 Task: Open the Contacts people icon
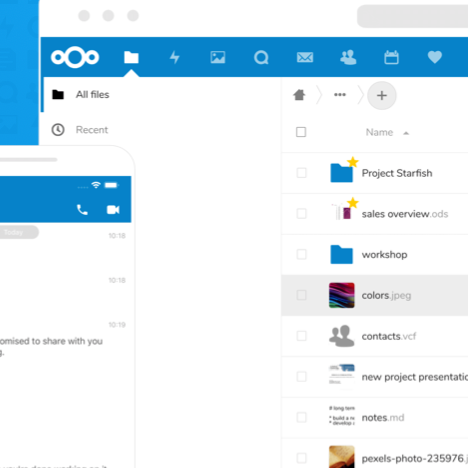348,57
